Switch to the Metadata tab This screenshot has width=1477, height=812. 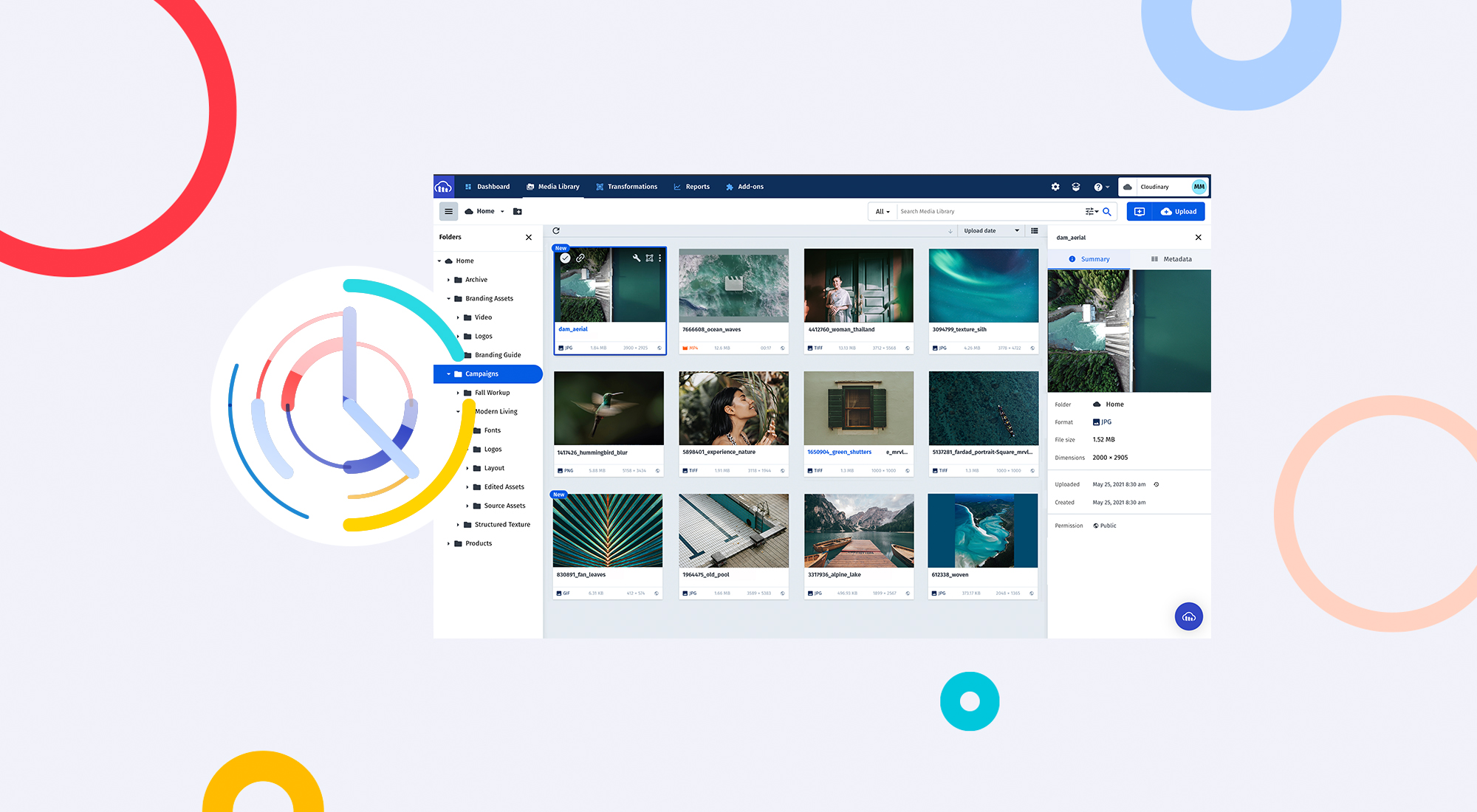pos(1171,259)
